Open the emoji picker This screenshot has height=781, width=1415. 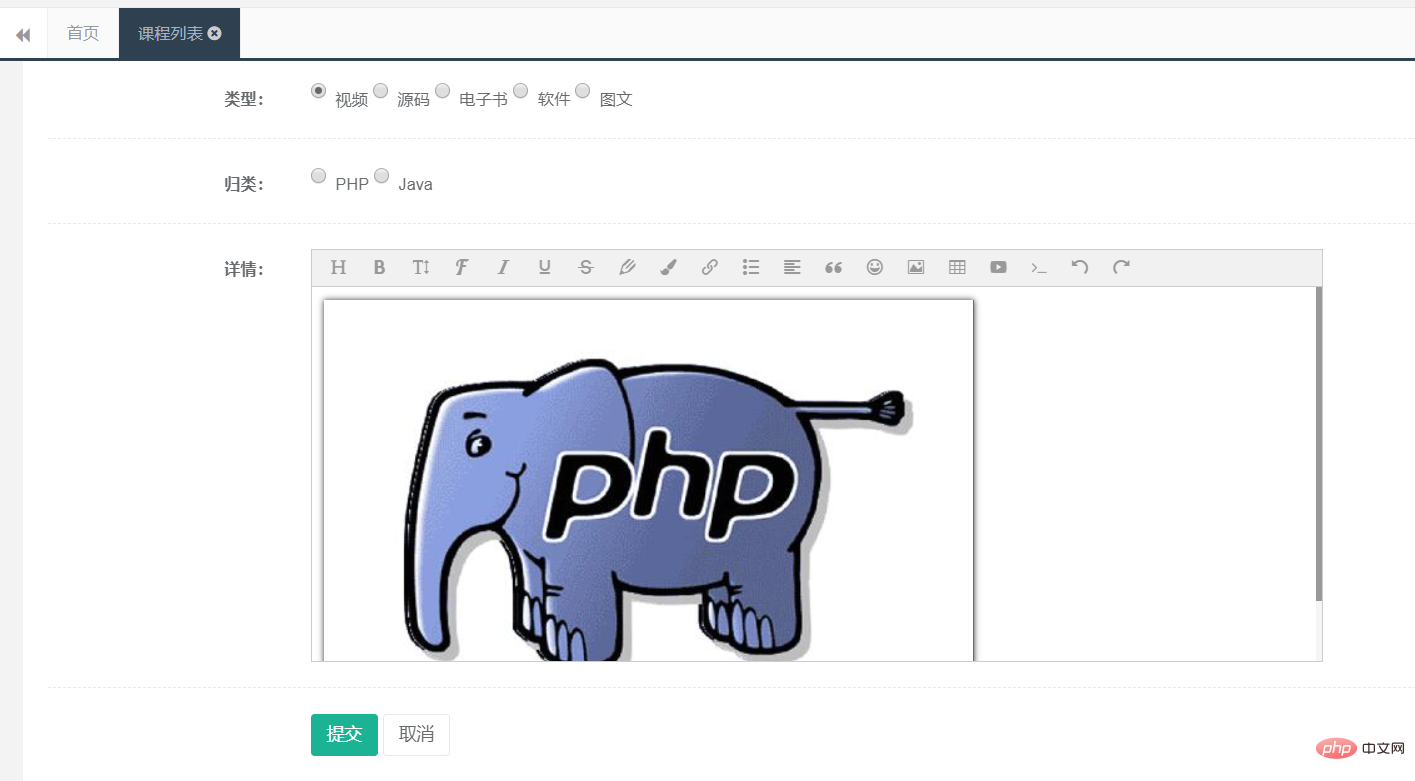click(x=875, y=267)
